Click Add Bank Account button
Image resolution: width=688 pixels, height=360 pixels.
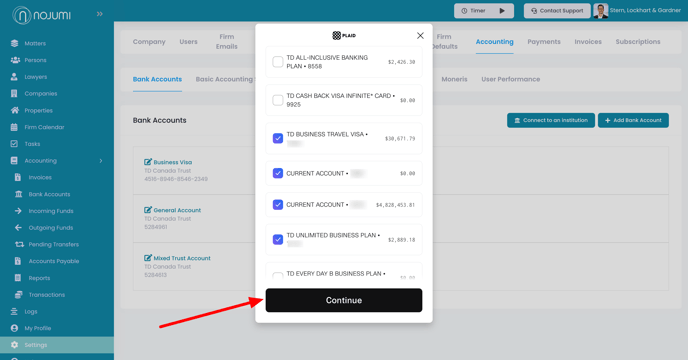click(x=633, y=120)
